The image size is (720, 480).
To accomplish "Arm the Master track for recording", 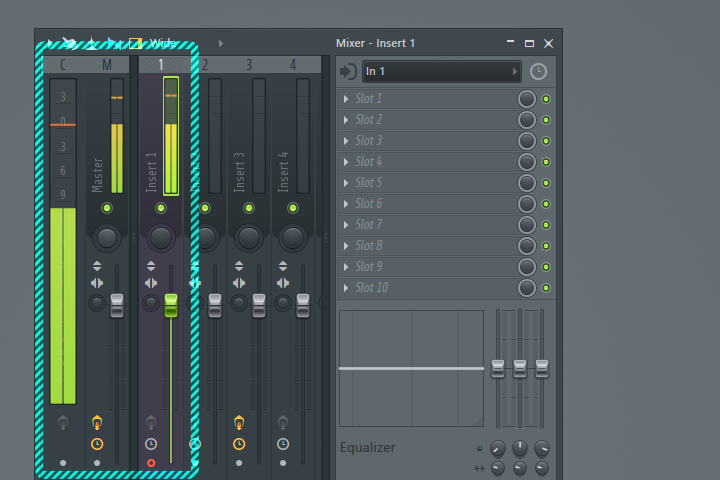I will (97, 463).
